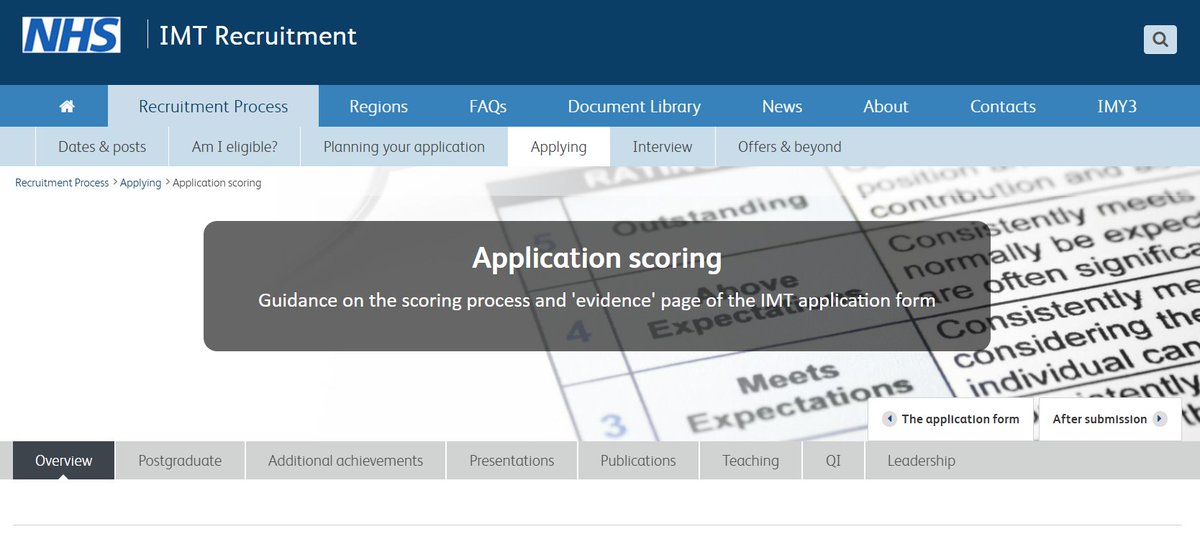Select the Planning your application submenu

tap(404, 147)
